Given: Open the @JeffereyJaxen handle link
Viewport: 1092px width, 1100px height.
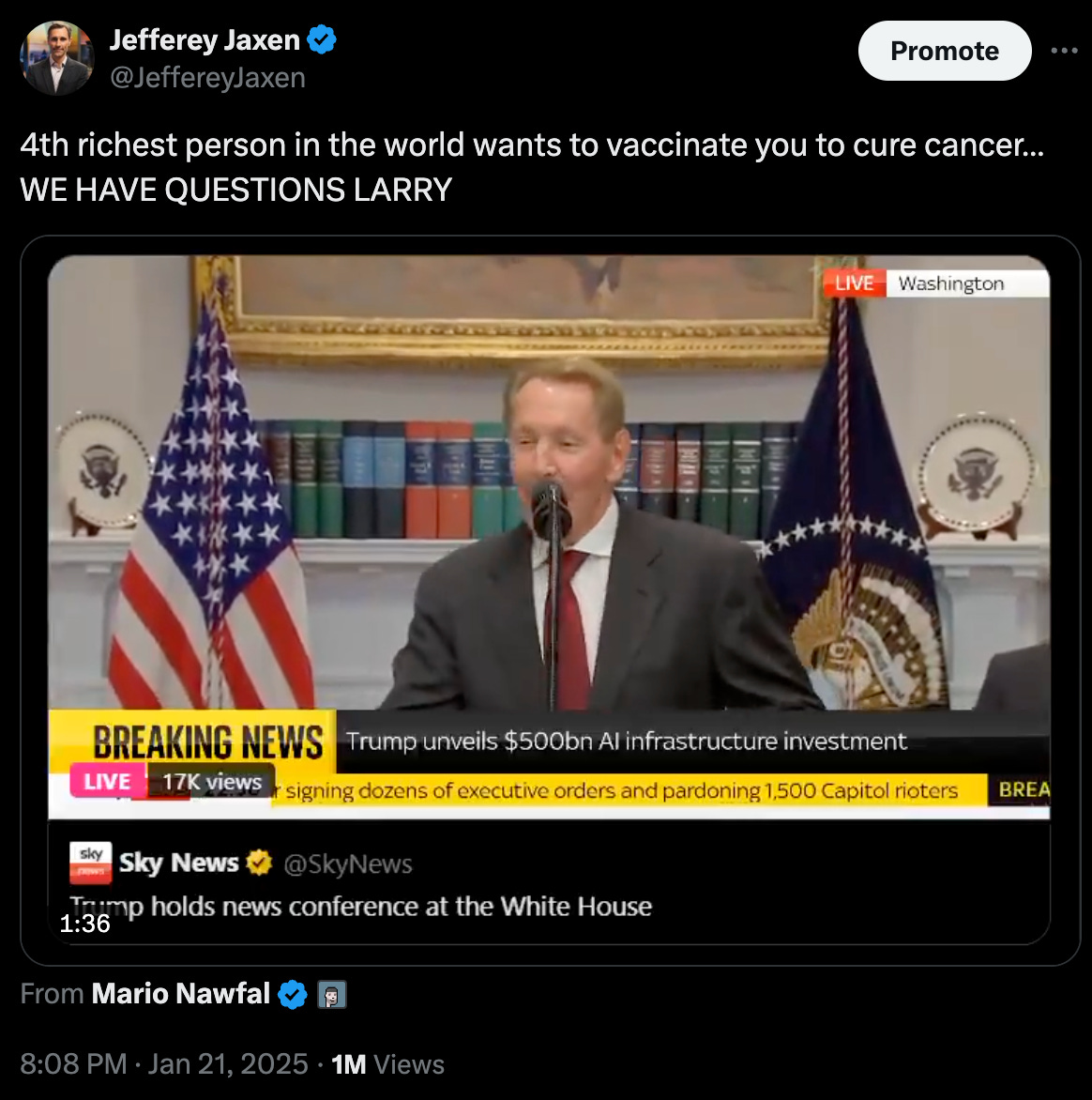Looking at the screenshot, I should pos(207,78).
